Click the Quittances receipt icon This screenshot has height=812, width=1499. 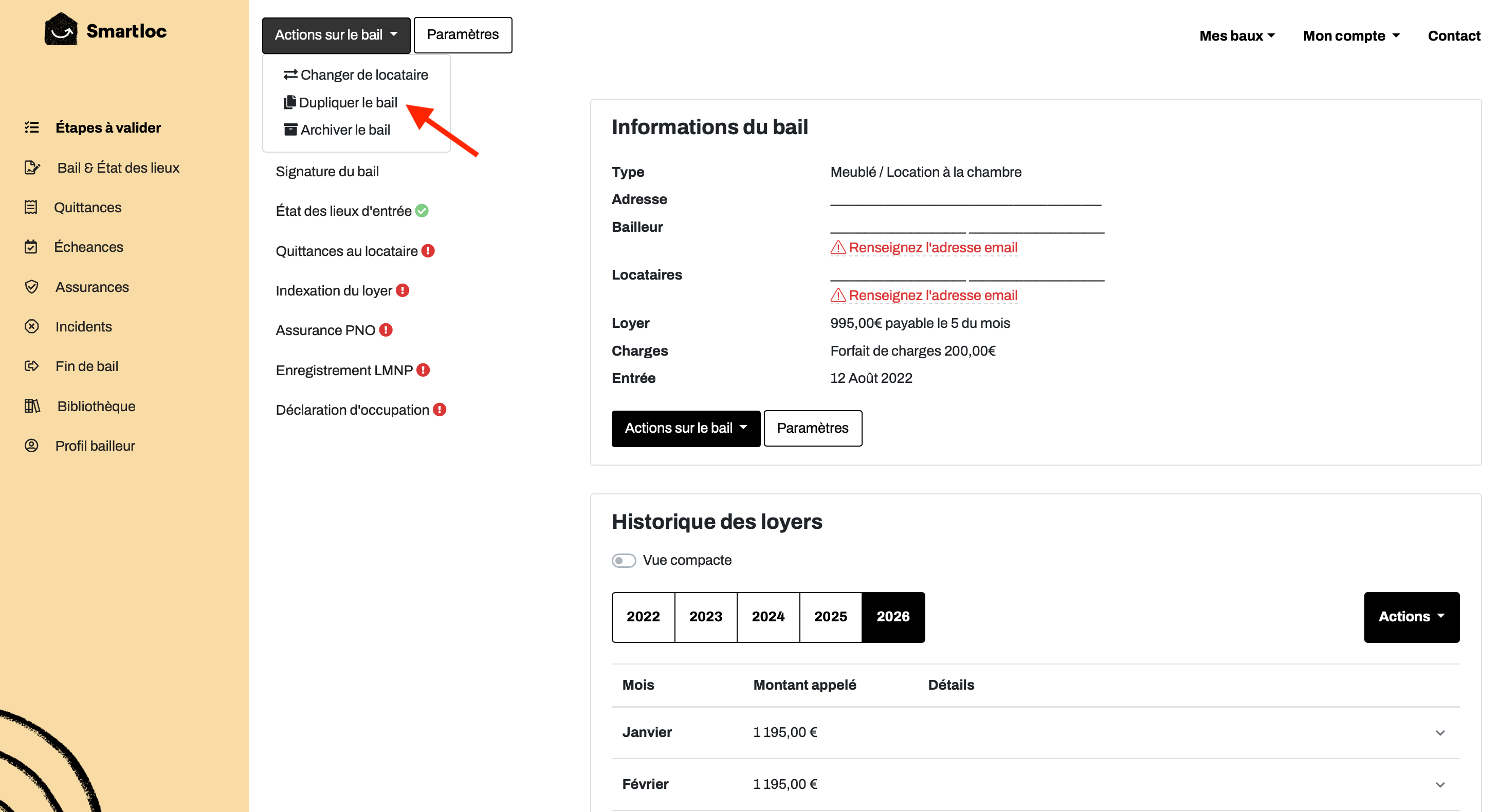coord(31,207)
